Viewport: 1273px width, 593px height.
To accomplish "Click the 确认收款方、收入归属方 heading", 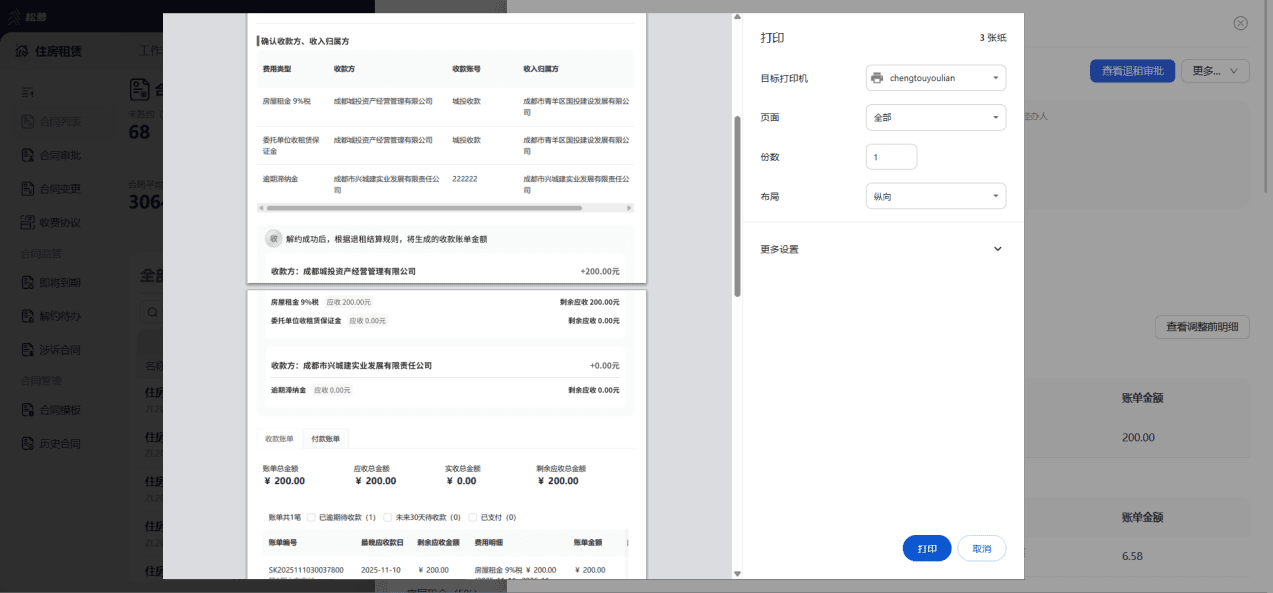I will click(304, 41).
